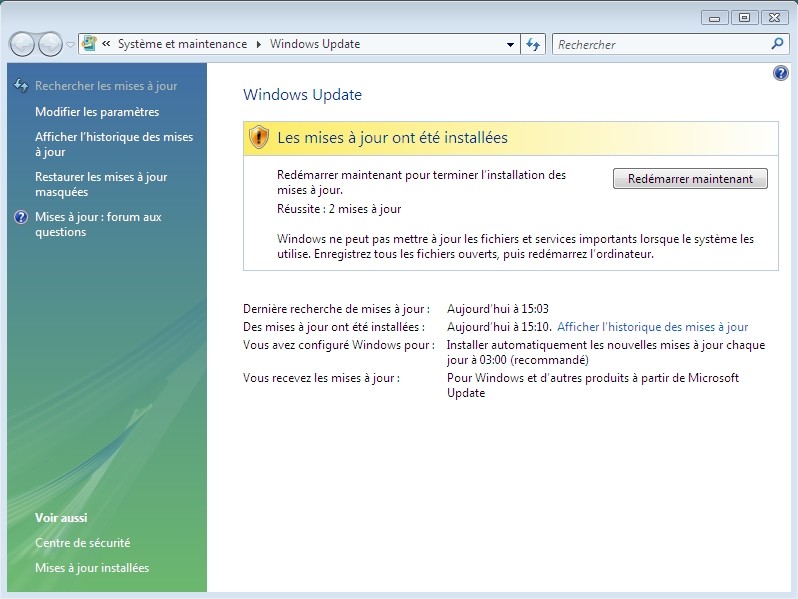
Task: Click inside the Rechercher search field
Action: tap(660, 44)
